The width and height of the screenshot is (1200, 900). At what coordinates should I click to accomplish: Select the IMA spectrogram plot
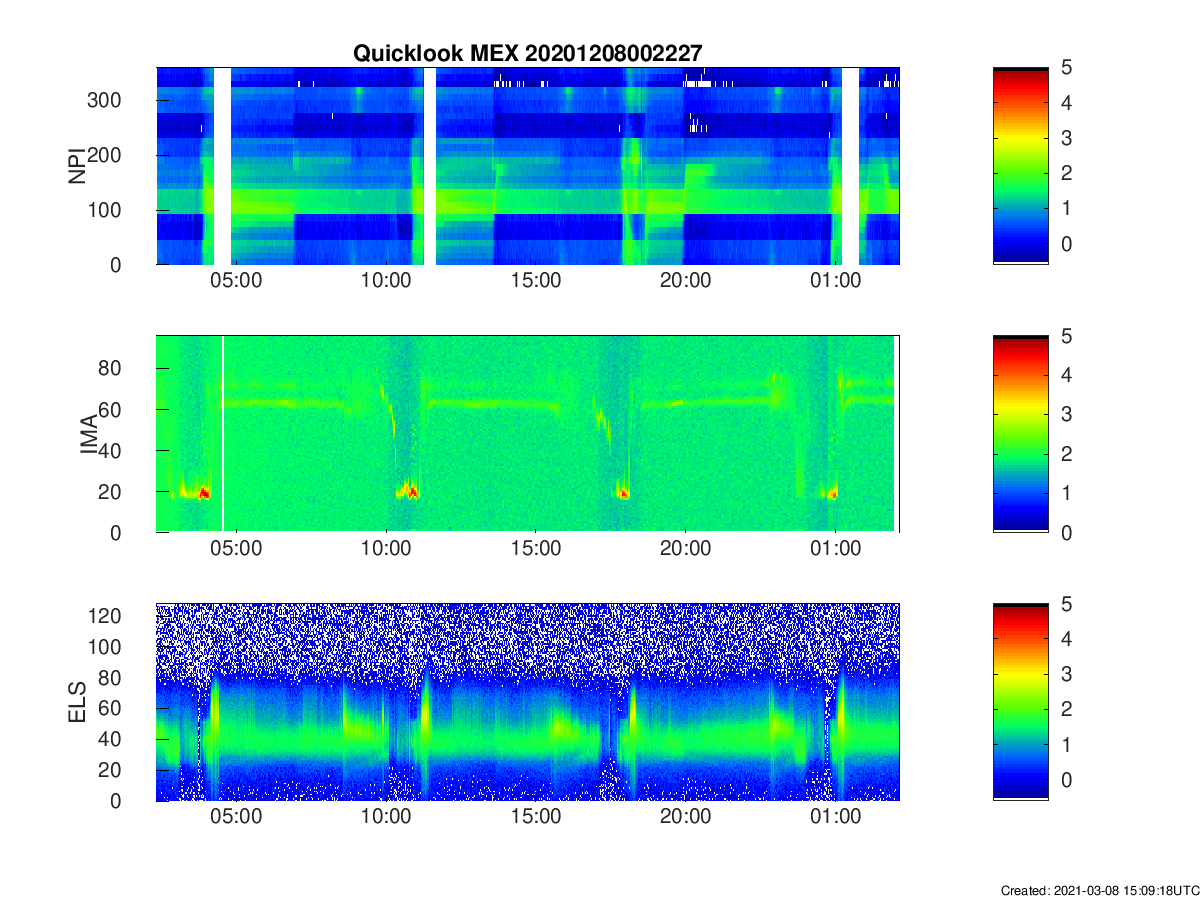coord(528,434)
